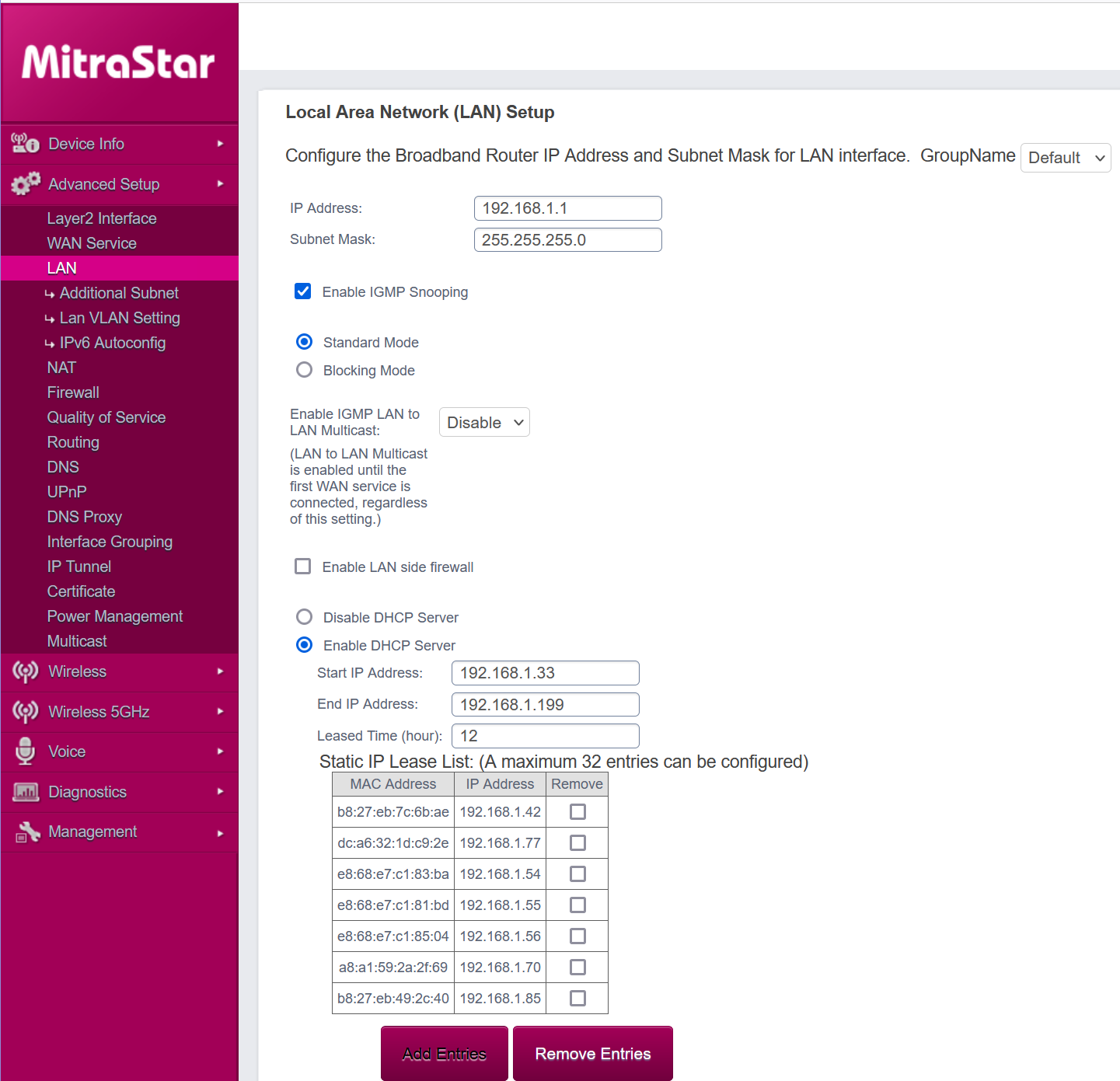Open Routing menu item
Image resolution: width=1120 pixels, height=1081 pixels.
[73, 442]
